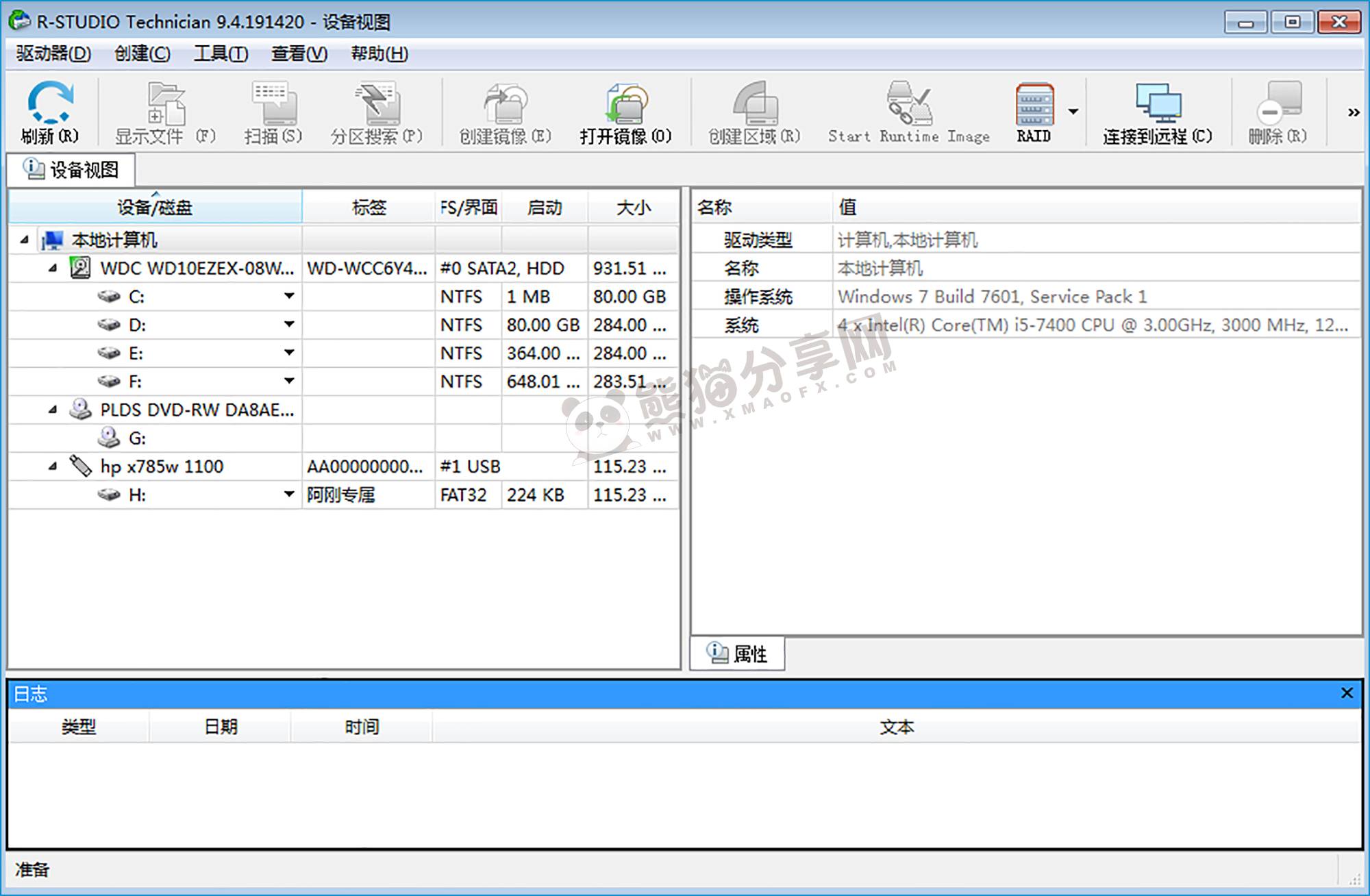Screen dimensions: 1370x896
Task: Open the 驱动器(D) menu
Action: (x=53, y=53)
